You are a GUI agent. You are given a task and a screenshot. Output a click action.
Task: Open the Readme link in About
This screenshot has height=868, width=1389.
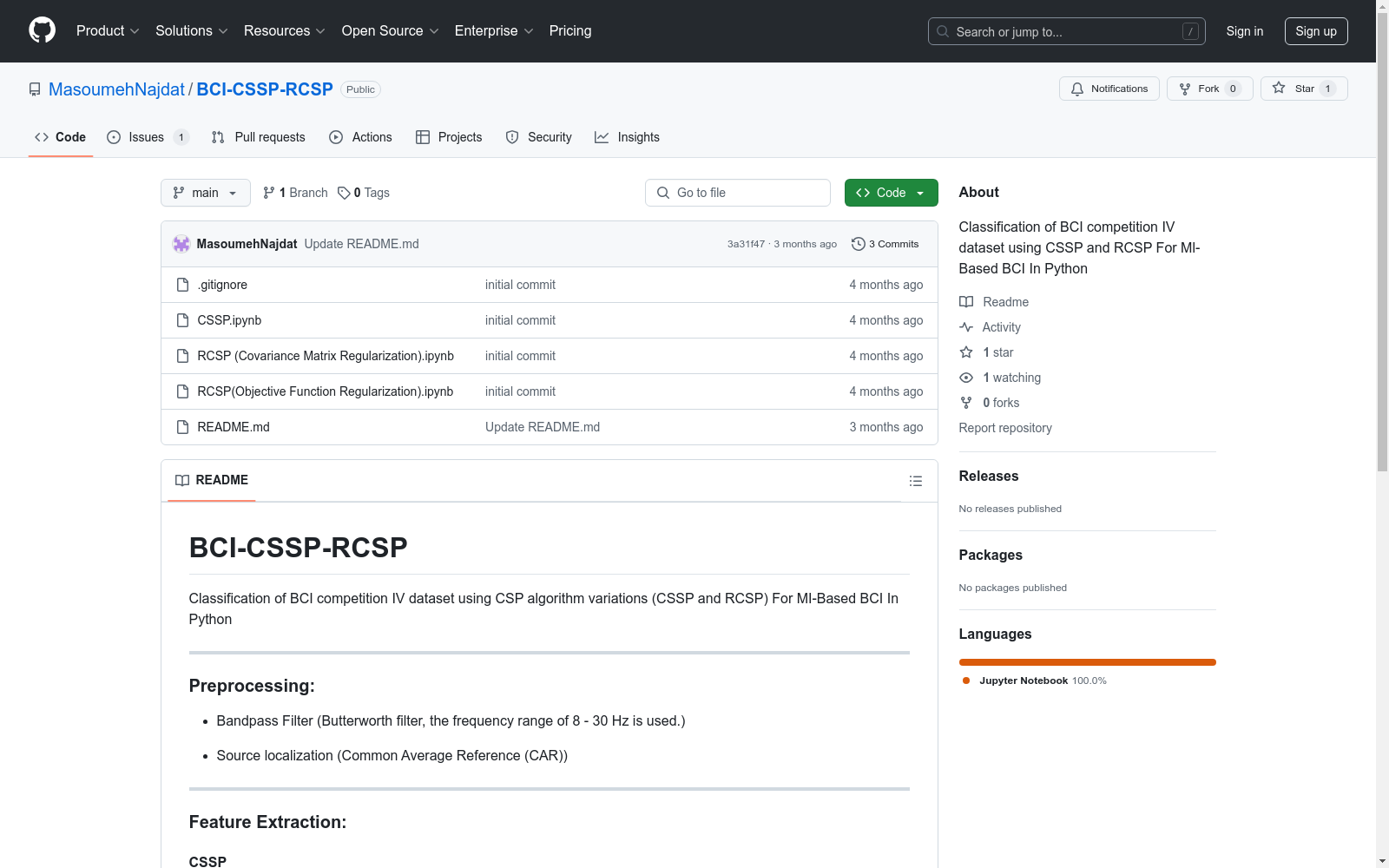994,302
